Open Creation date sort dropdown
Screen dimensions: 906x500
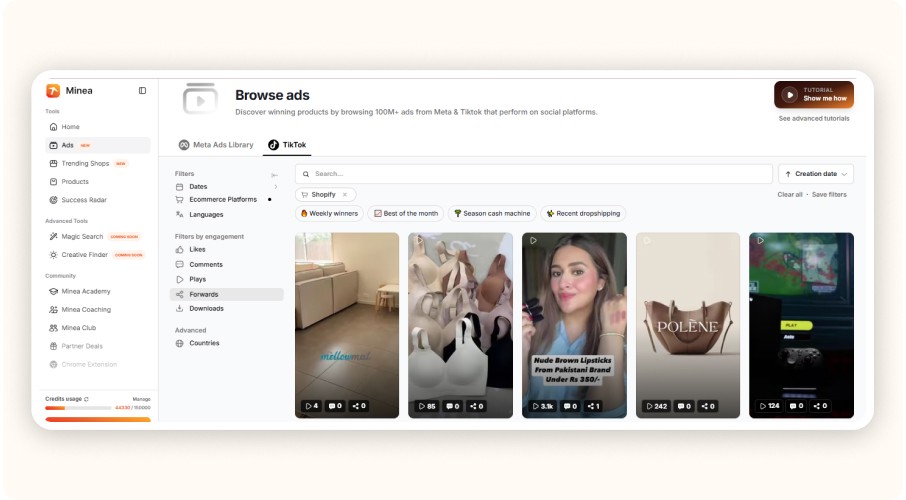pos(815,174)
